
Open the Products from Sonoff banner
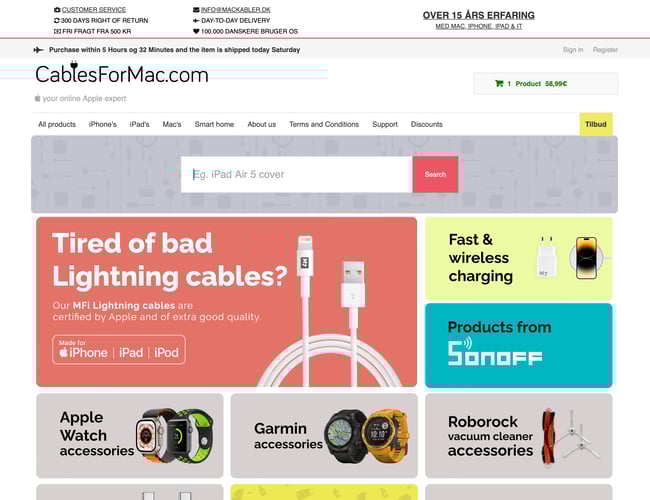[519, 345]
